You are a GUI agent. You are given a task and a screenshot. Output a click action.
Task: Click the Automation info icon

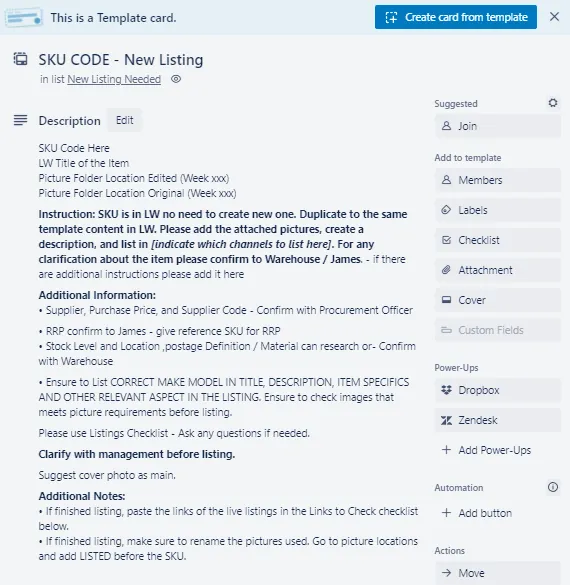tap(553, 487)
